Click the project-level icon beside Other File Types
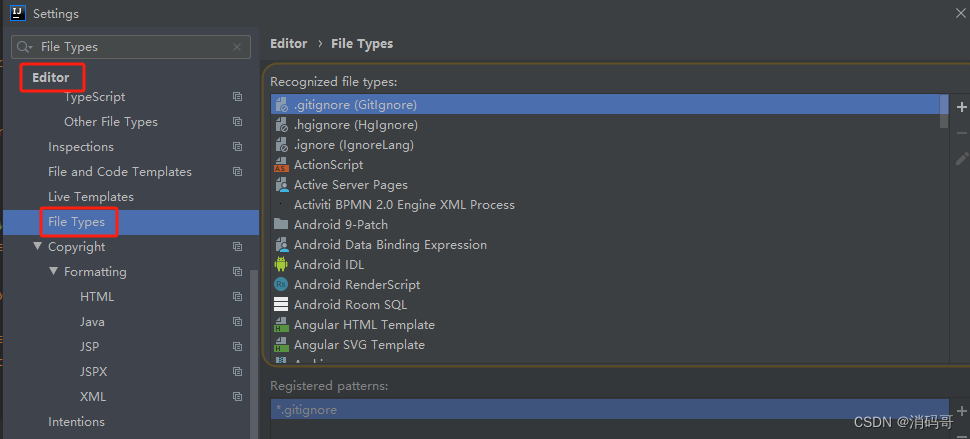The image size is (970, 439). [238, 122]
